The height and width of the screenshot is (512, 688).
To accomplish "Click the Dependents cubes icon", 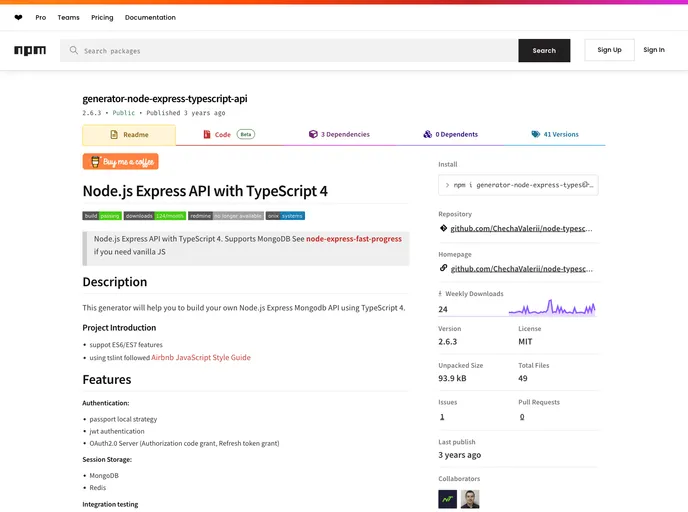I will (x=427, y=134).
